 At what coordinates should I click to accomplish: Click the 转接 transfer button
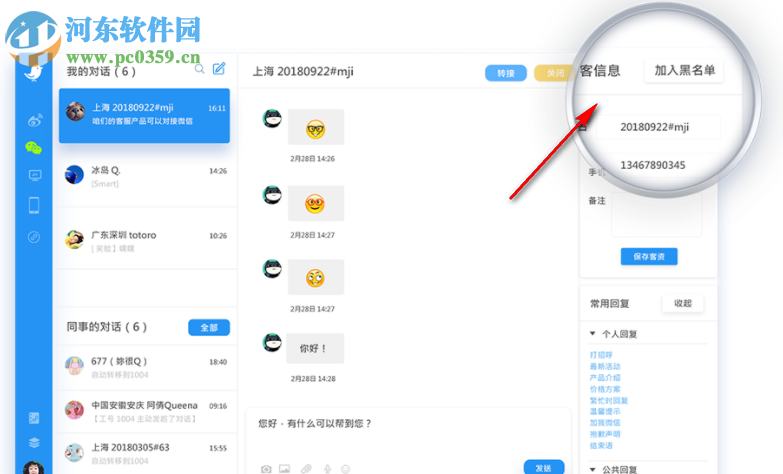point(505,73)
